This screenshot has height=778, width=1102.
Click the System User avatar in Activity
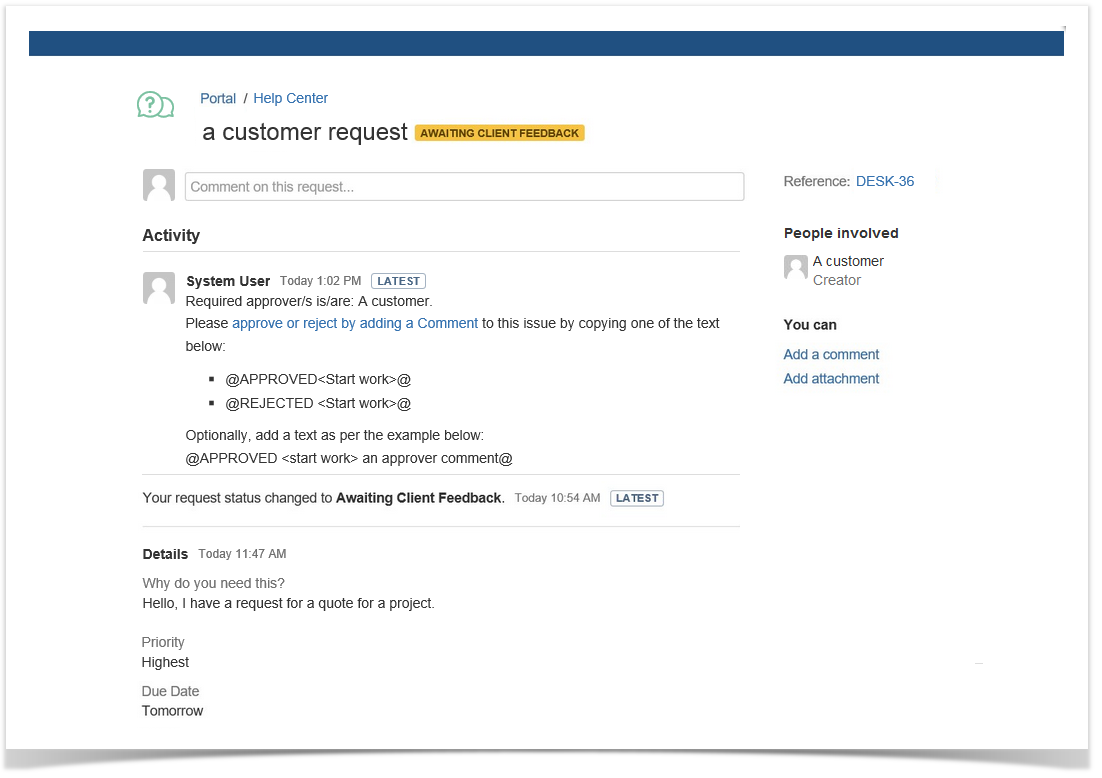[x=159, y=288]
